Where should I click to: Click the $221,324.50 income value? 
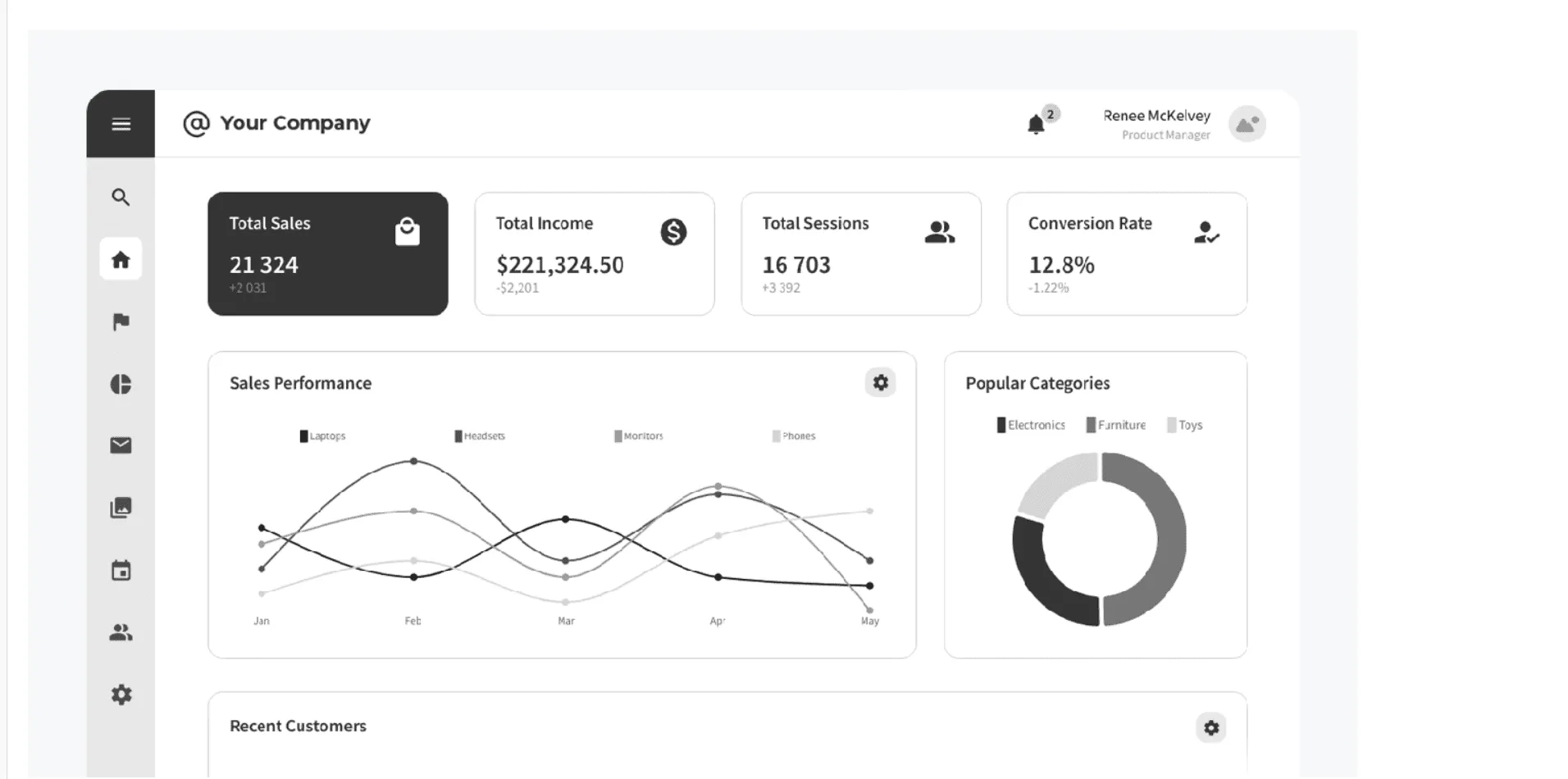click(x=560, y=265)
